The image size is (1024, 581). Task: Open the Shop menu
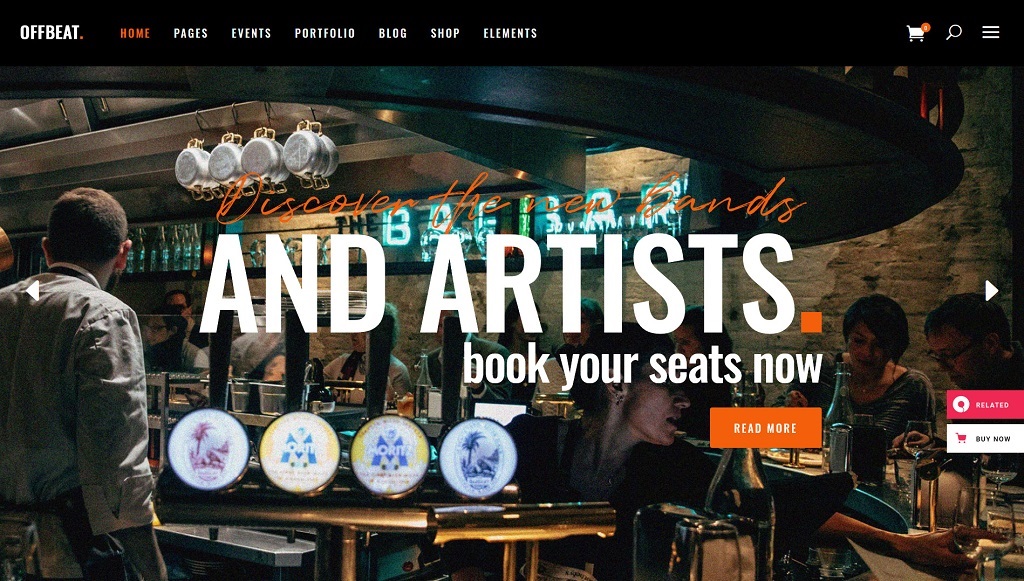[445, 33]
